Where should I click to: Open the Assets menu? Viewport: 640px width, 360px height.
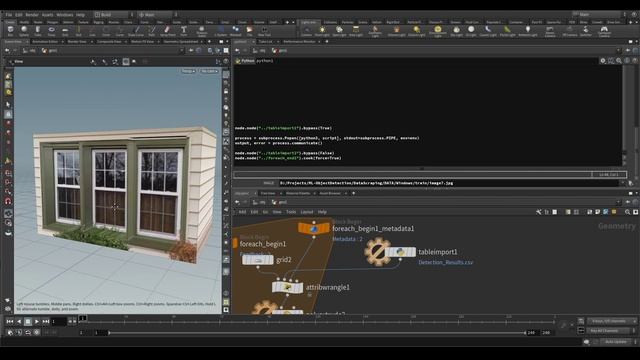[x=47, y=15]
